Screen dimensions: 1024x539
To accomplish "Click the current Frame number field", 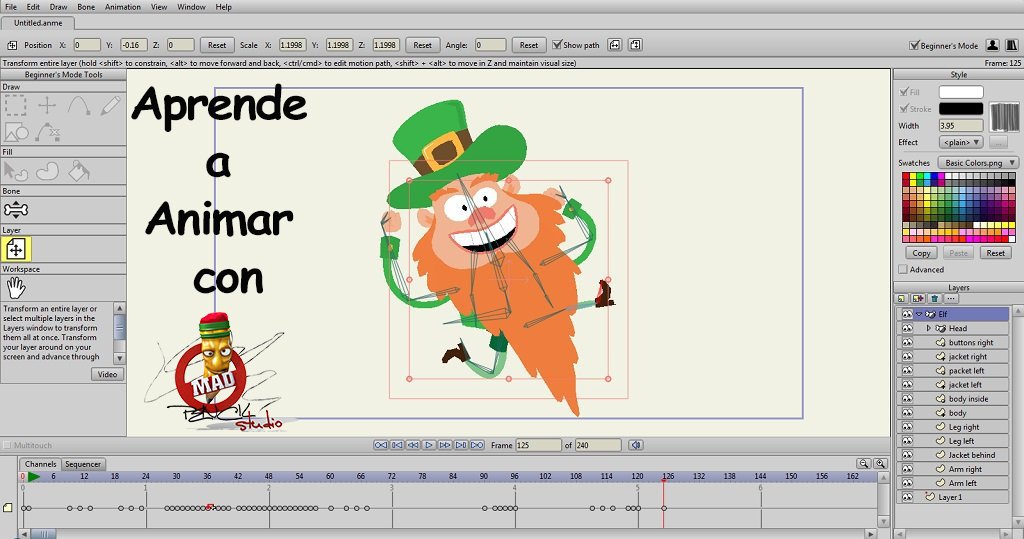I will coord(538,445).
